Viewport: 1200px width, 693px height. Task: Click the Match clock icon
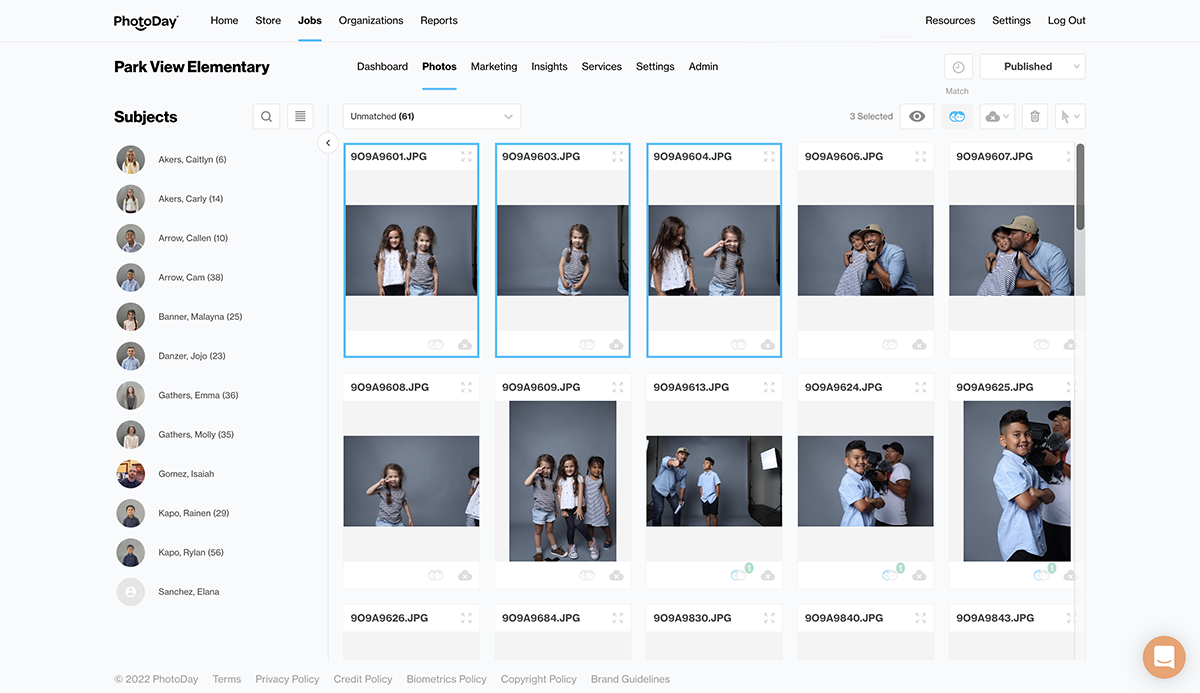click(x=958, y=67)
